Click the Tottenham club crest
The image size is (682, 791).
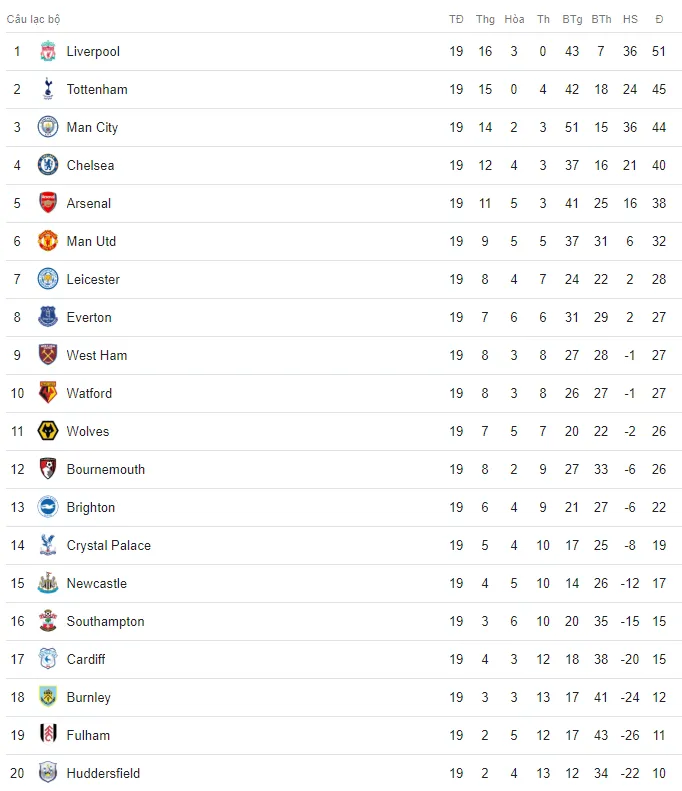[x=48, y=89]
